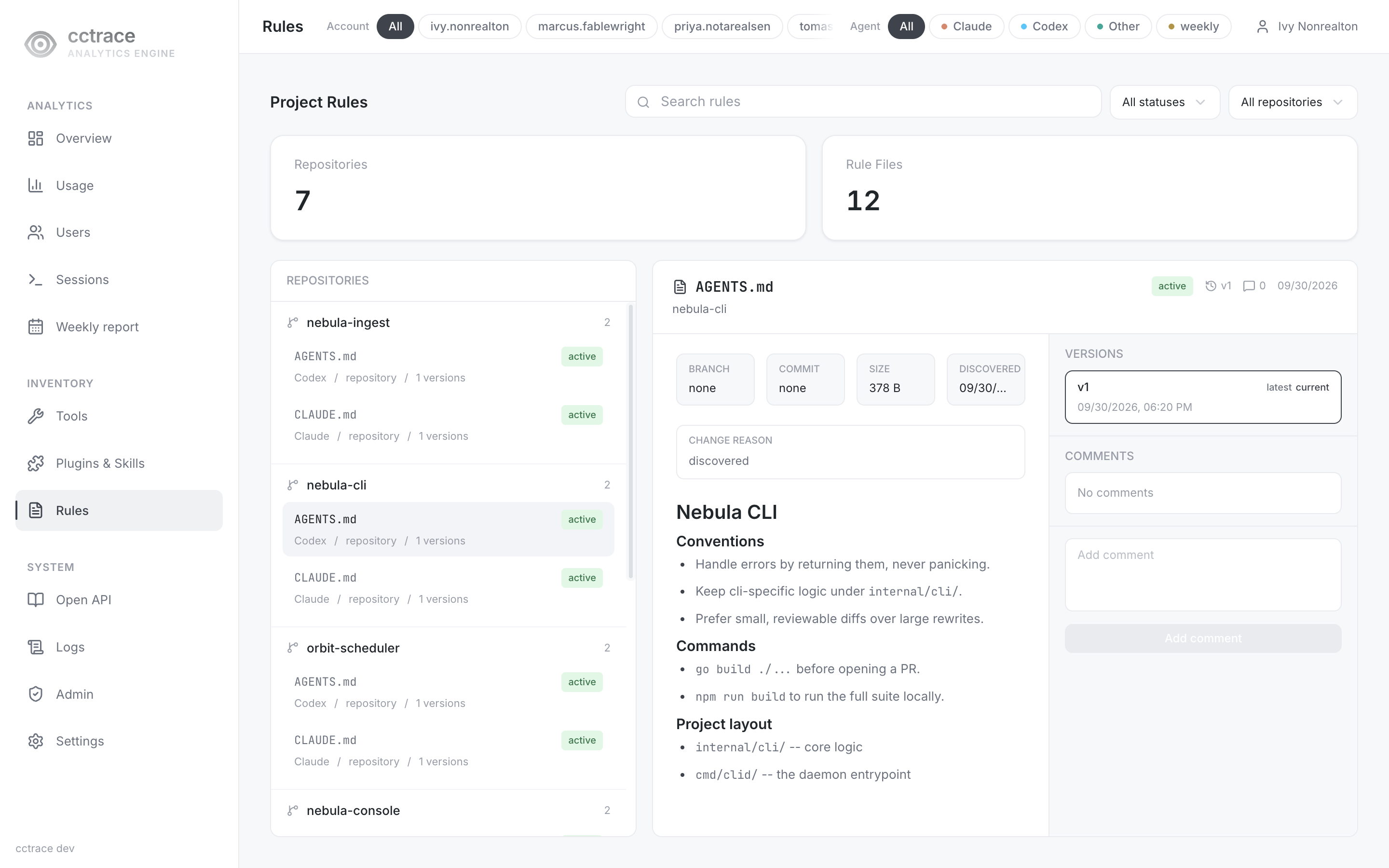
Task: Filter by the Other agent
Action: [1118, 27]
